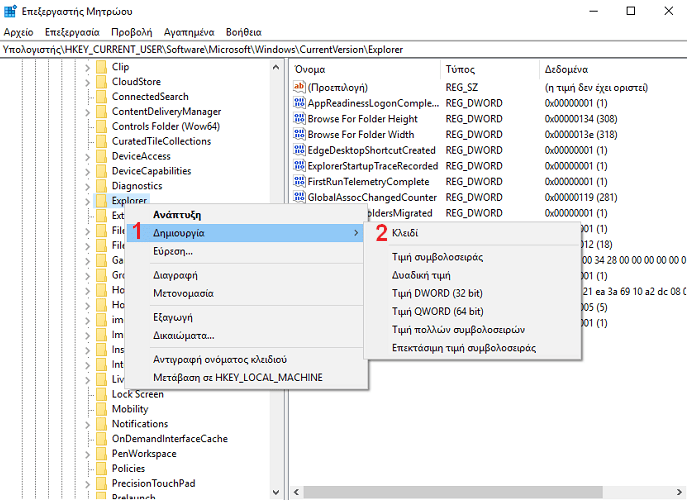This screenshot has width=687, height=500.
Task: Select Τιμή συμβολοσειράς in submenu
Action: pos(473,257)
